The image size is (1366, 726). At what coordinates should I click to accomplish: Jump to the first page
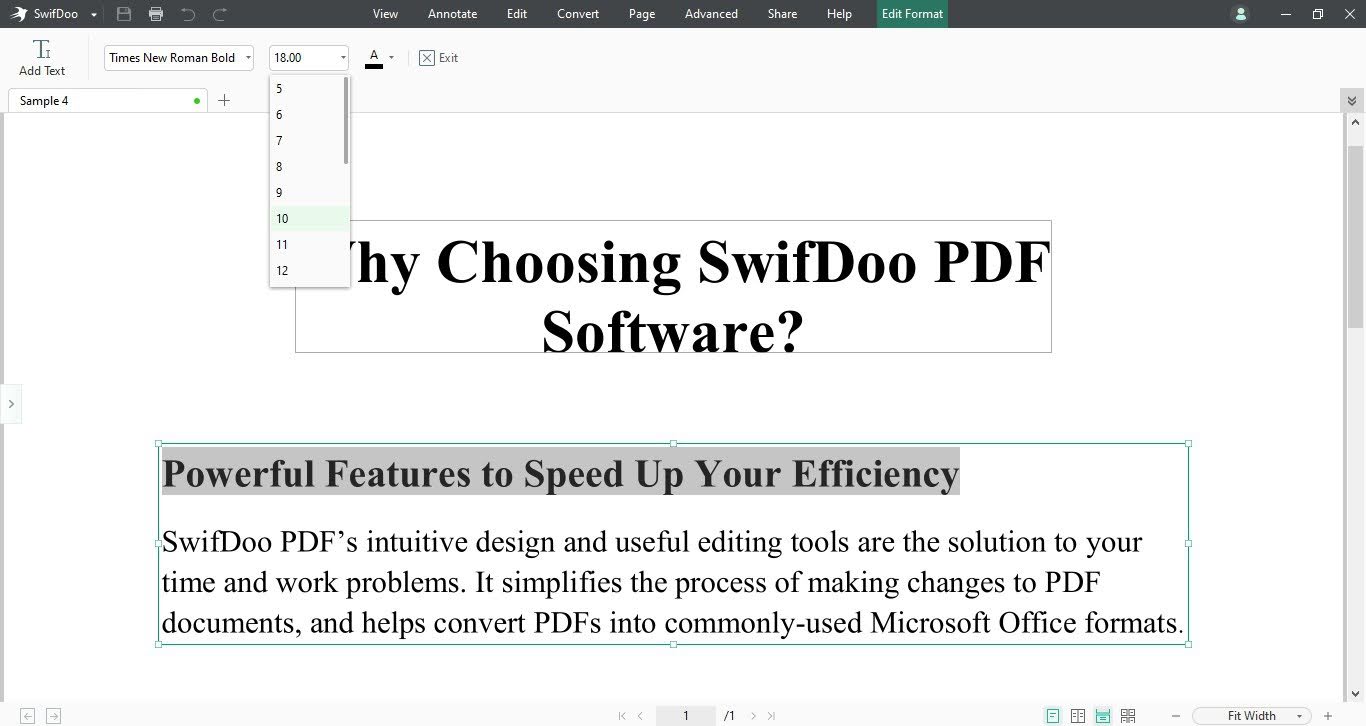coord(622,716)
